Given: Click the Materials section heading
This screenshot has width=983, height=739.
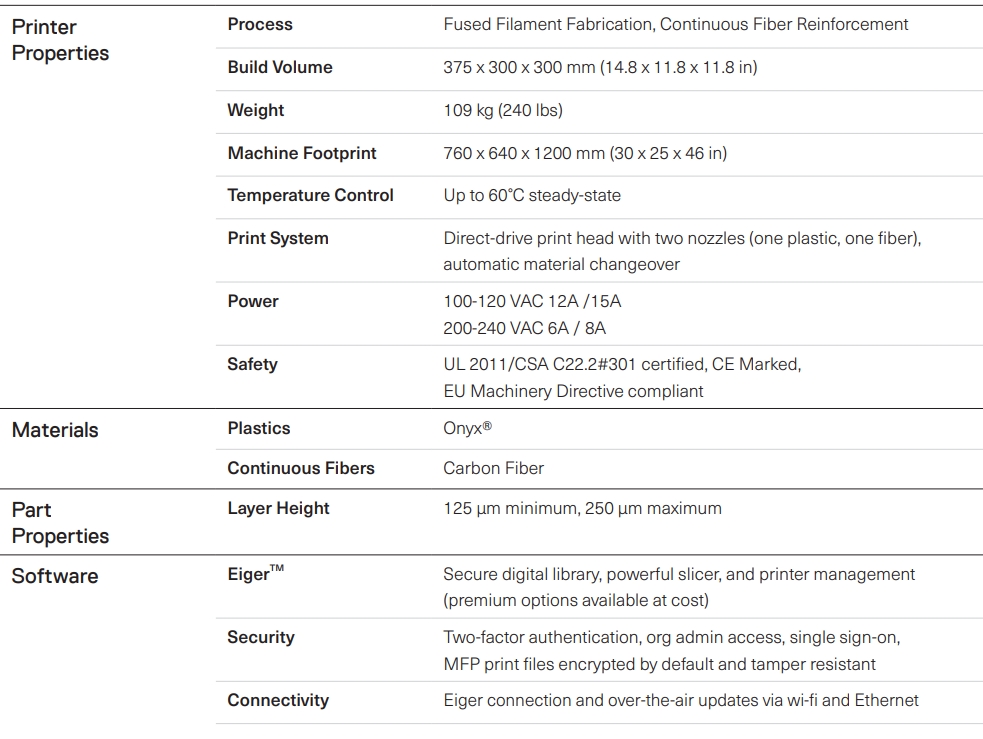Looking at the screenshot, I should point(55,430).
